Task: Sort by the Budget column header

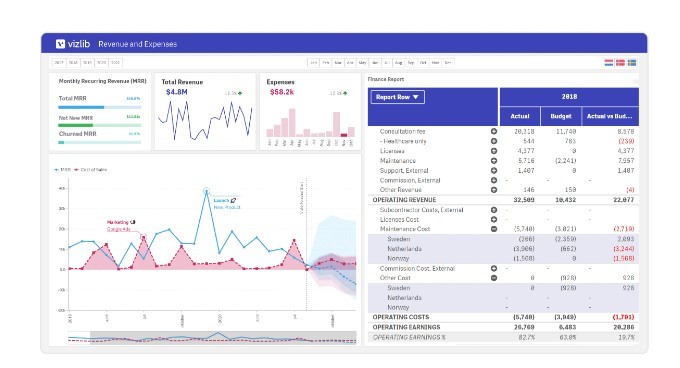Action: (x=561, y=116)
